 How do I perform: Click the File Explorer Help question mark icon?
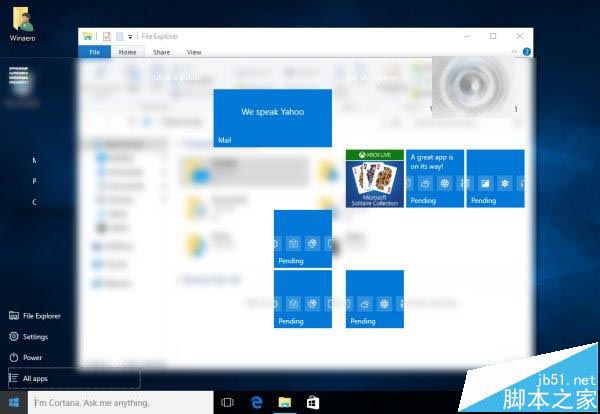pyautogui.click(x=527, y=52)
